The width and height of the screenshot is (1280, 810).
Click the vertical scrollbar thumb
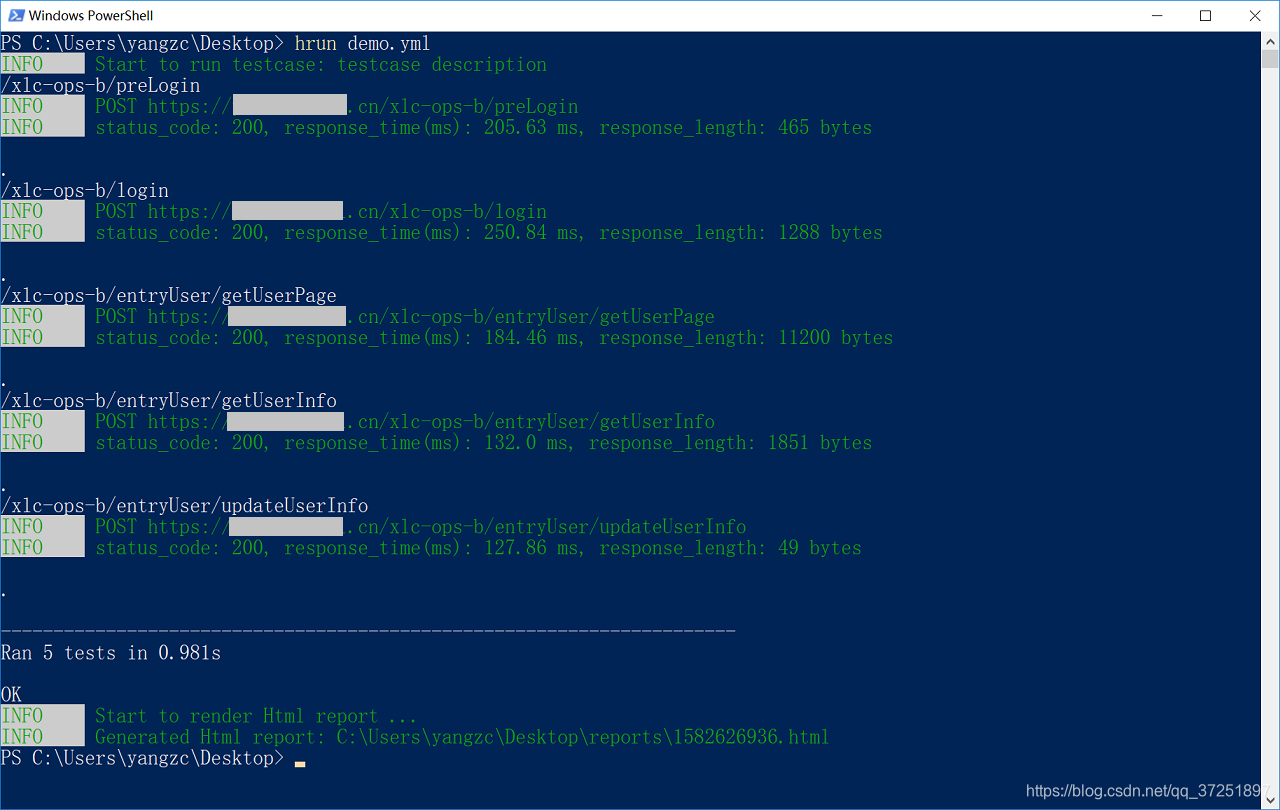1270,59
